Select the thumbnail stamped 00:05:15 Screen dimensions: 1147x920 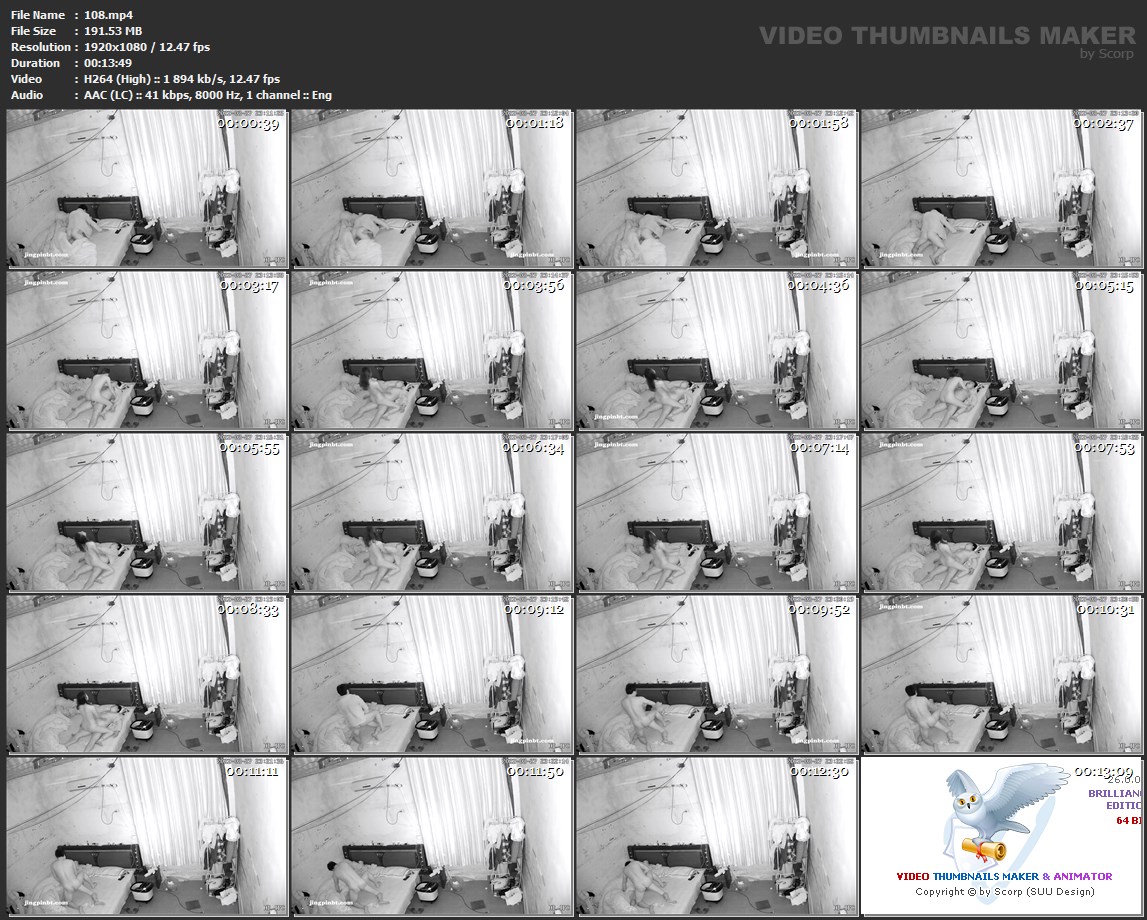pos(1001,351)
